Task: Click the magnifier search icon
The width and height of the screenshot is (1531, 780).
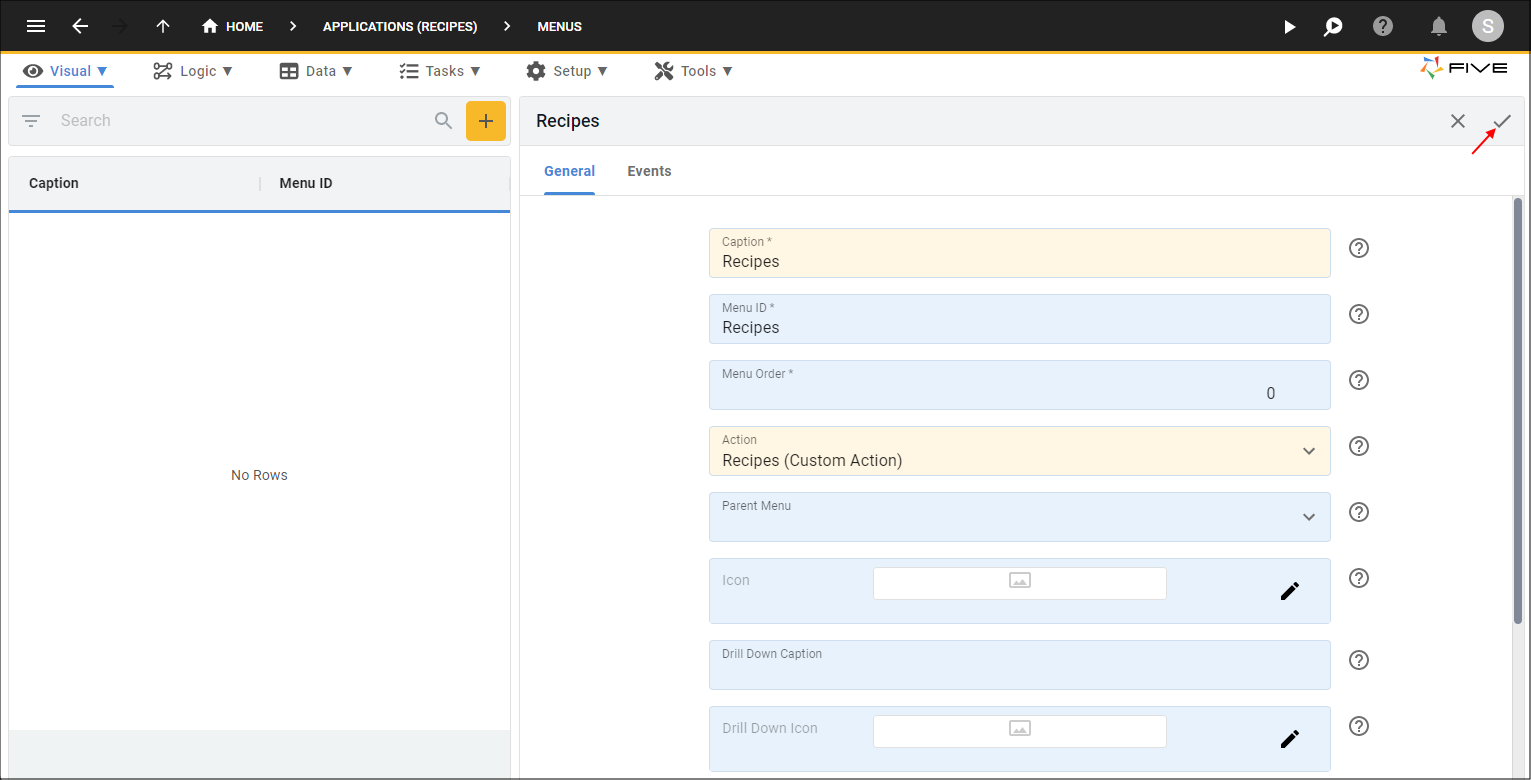Action: coord(444,121)
